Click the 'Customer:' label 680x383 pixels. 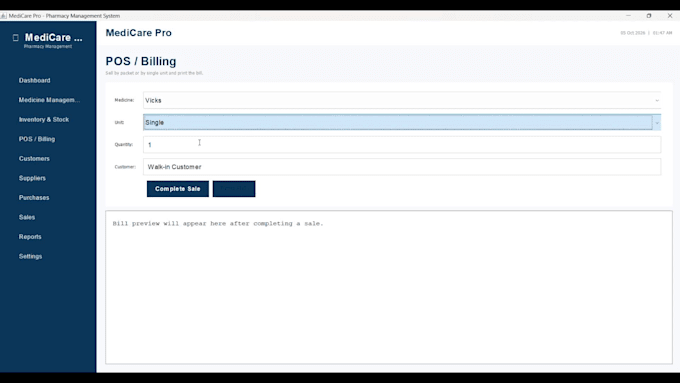pyautogui.click(x=125, y=167)
